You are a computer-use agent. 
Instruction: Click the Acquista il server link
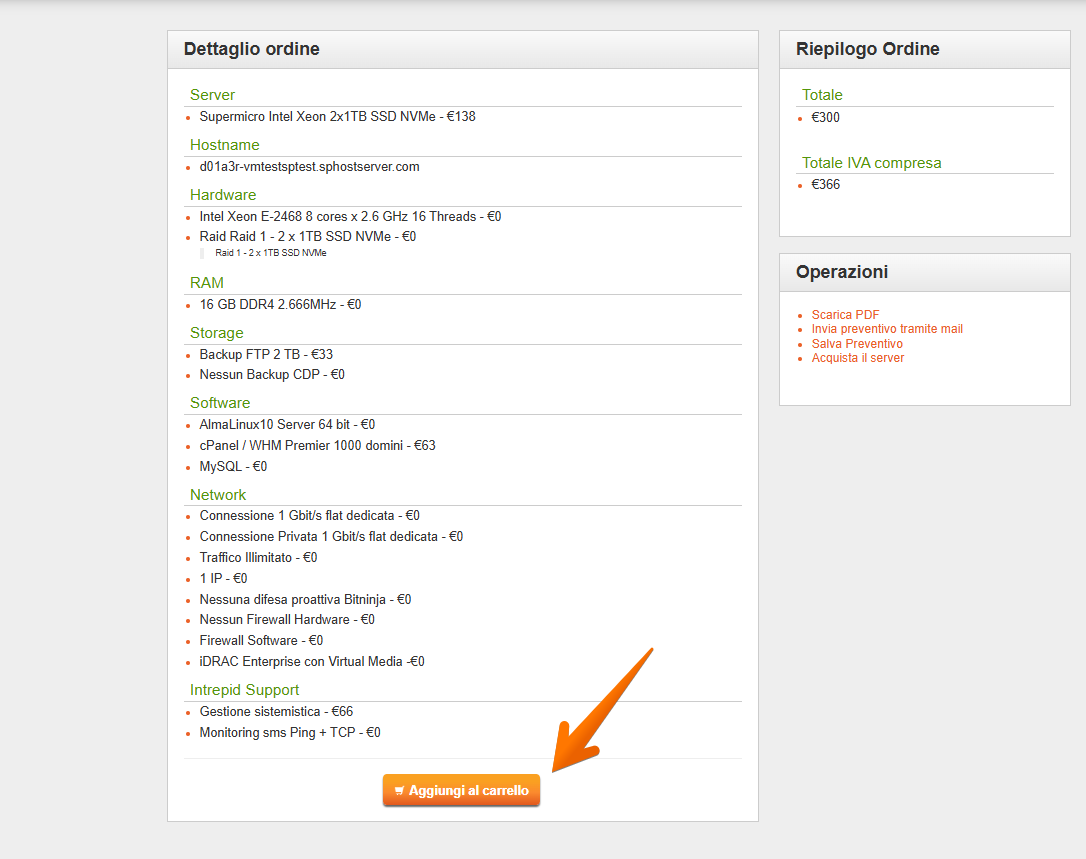[x=857, y=358]
